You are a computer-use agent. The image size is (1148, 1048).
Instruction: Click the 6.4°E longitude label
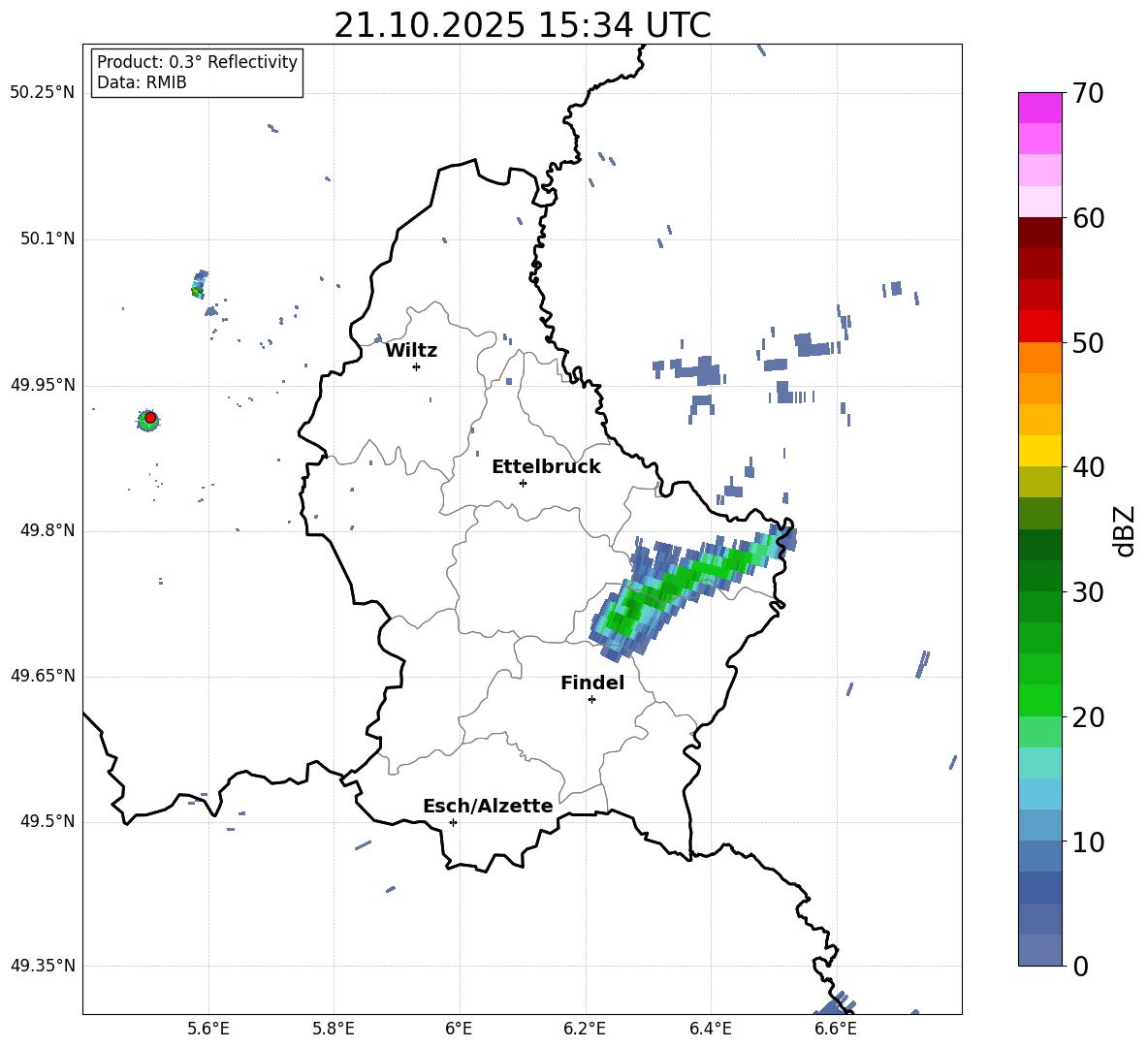click(710, 1029)
